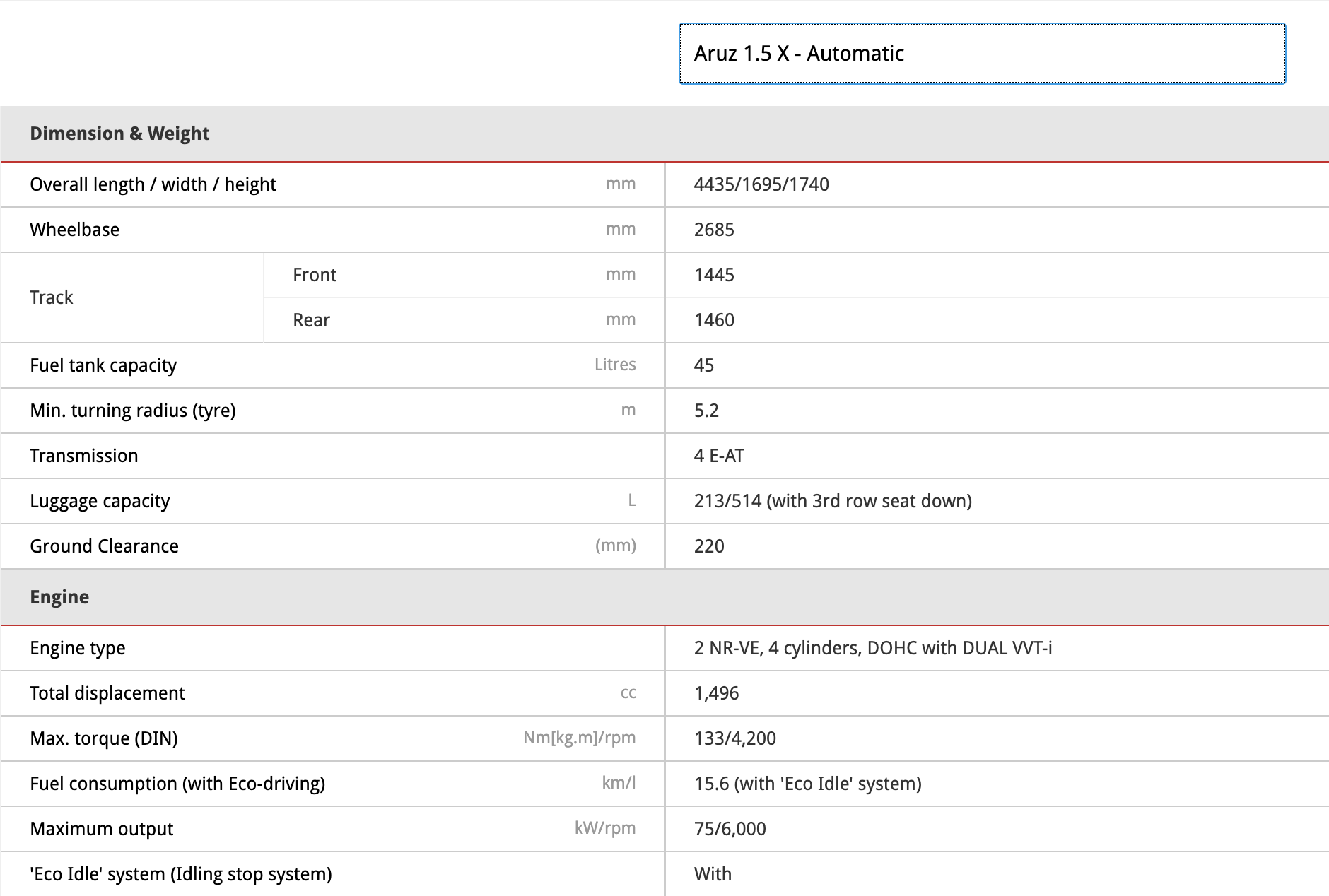
Task: Click the Front track sub-label
Action: pyautogui.click(x=315, y=275)
